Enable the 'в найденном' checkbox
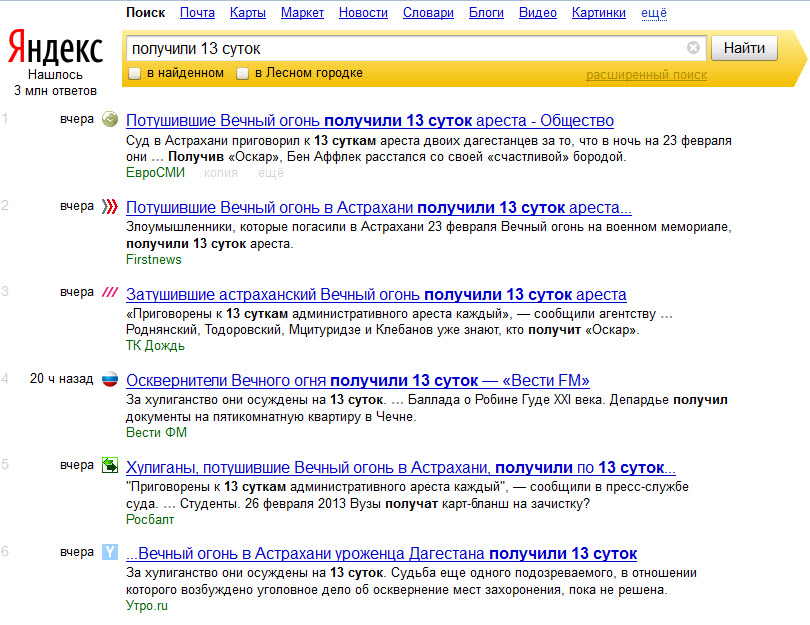810x625 pixels. pos(134,73)
